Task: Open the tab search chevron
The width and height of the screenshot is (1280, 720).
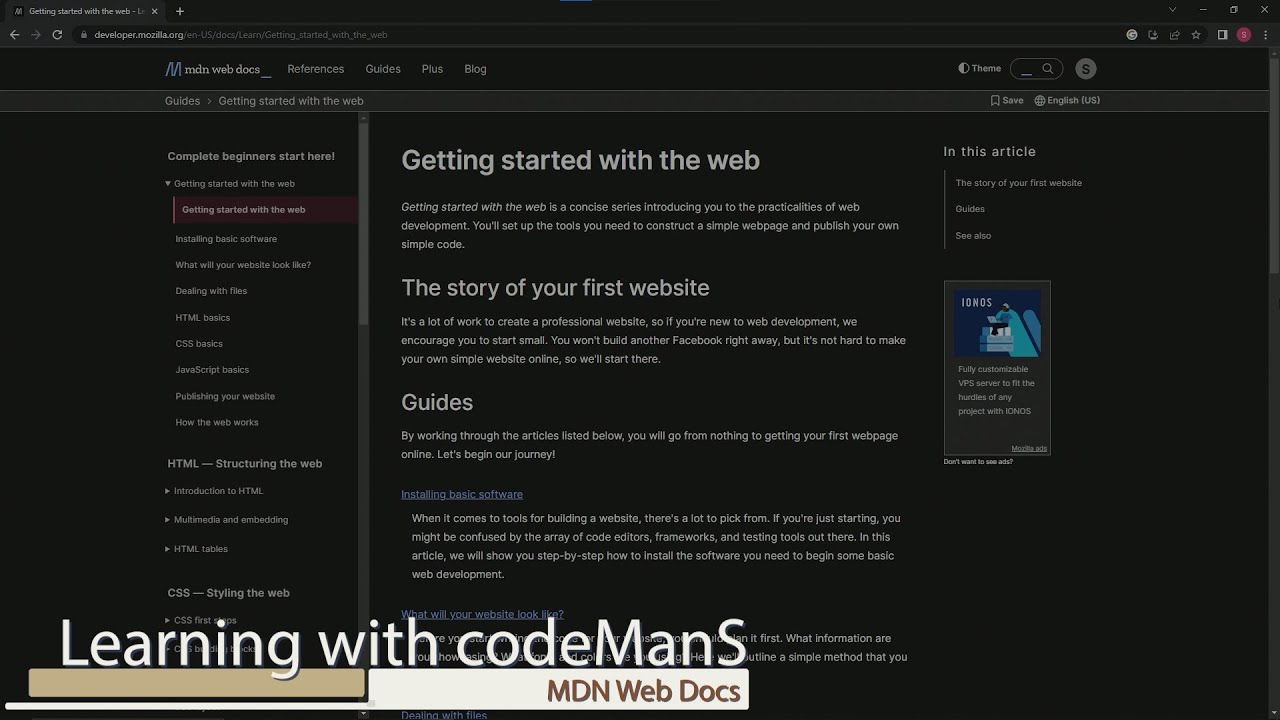Action: coord(1172,10)
